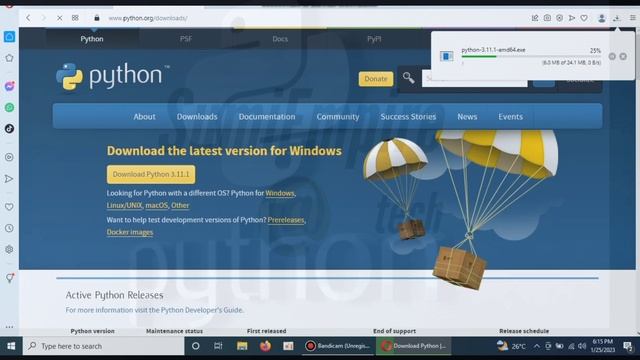Screen dimensions: 640x360
Task: Click the taskbar 'Type here to search' box
Action: tap(104, 346)
